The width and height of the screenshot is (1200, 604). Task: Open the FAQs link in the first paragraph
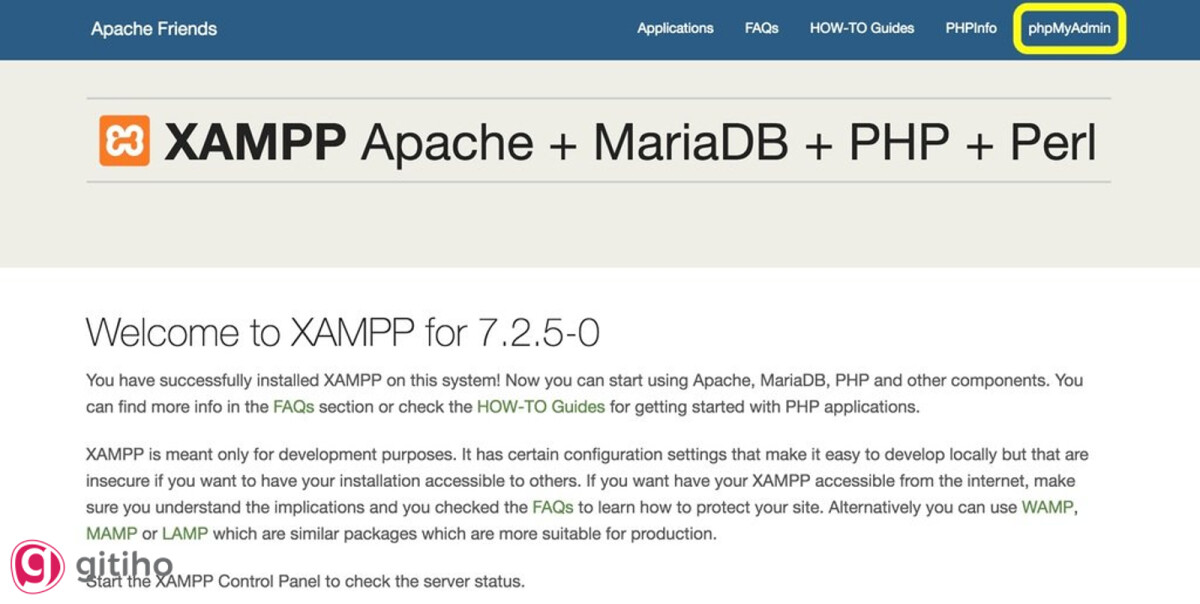pyautogui.click(x=295, y=407)
